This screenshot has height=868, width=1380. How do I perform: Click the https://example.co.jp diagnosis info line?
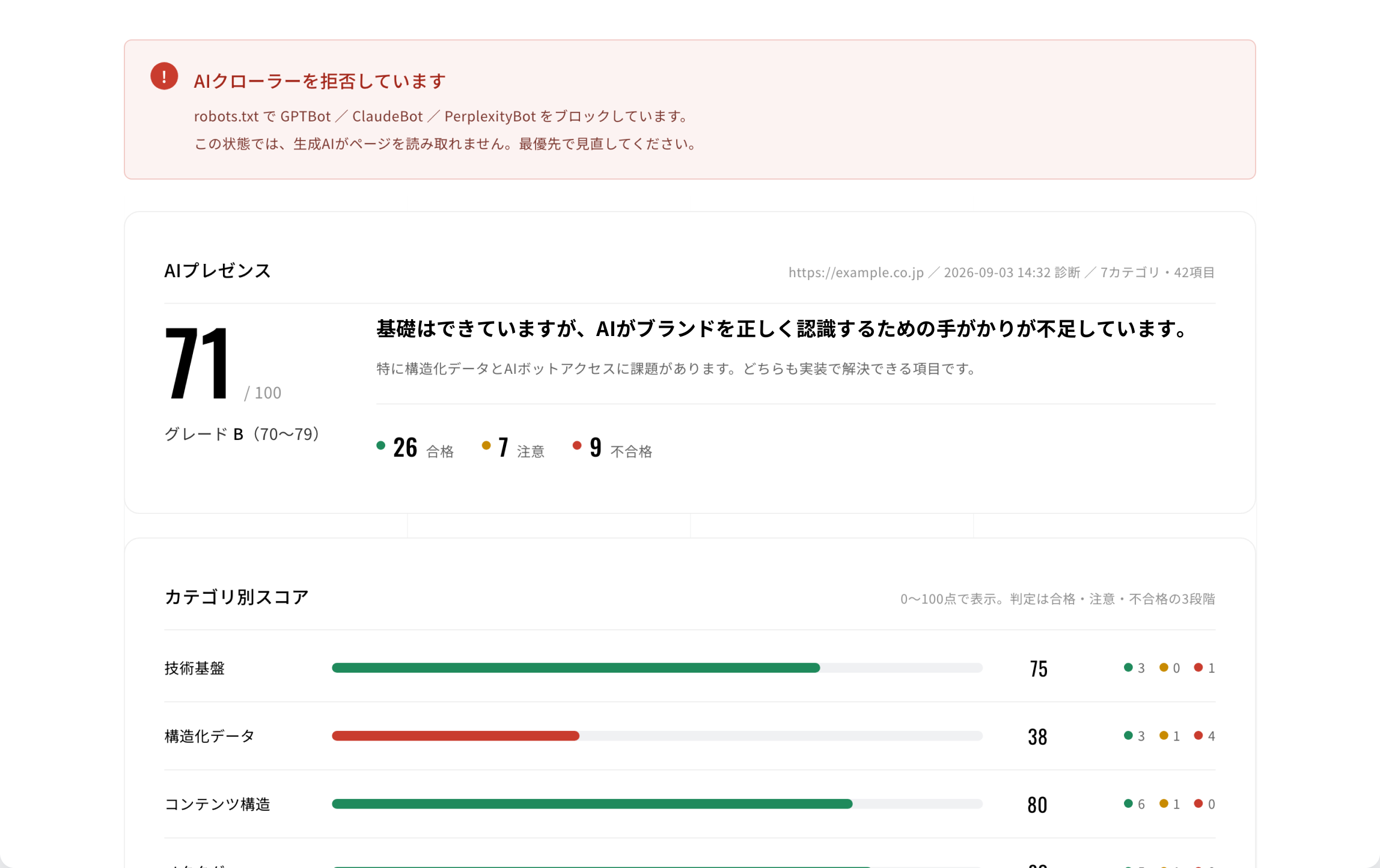click(1001, 272)
